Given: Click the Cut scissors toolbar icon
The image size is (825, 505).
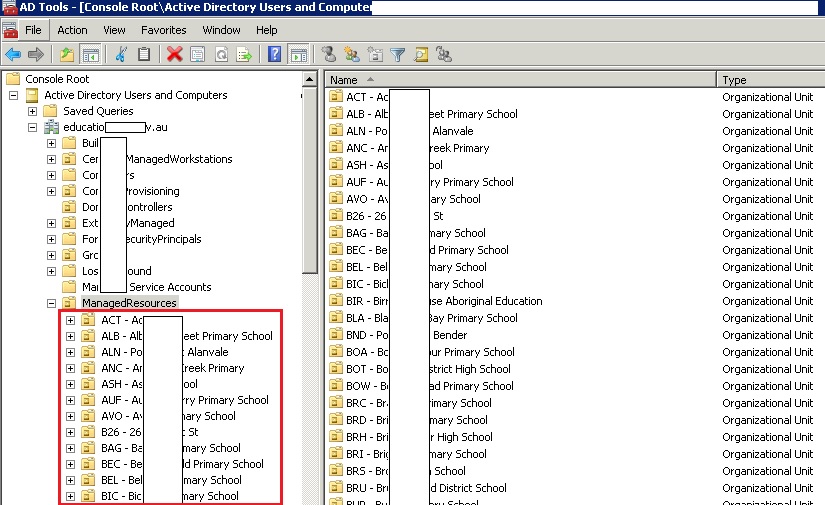Looking at the screenshot, I should 121,54.
